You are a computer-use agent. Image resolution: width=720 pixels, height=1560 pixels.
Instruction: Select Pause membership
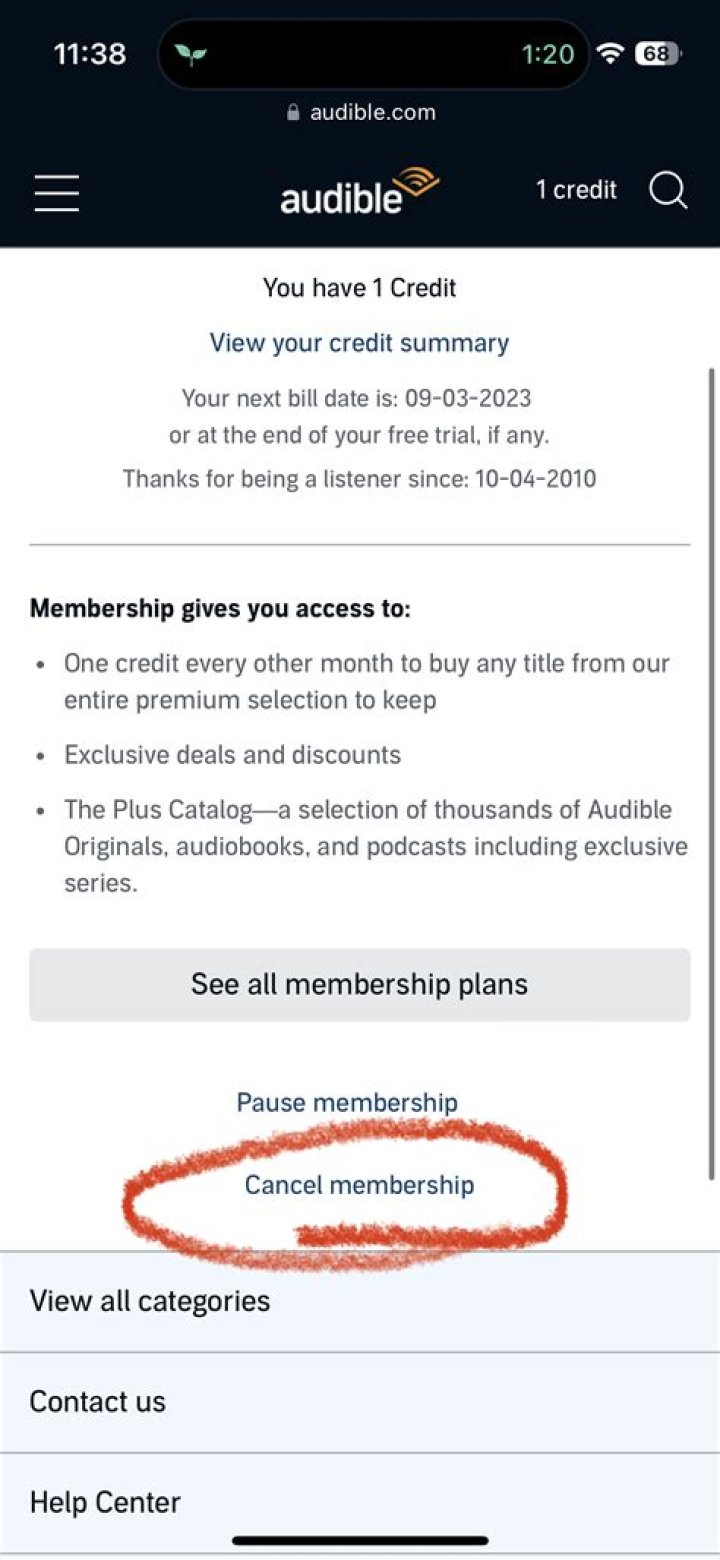pos(346,1102)
